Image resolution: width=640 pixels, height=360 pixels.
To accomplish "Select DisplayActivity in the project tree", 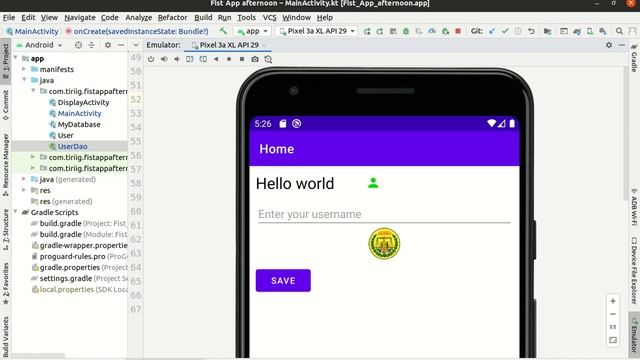I will [x=83, y=102].
